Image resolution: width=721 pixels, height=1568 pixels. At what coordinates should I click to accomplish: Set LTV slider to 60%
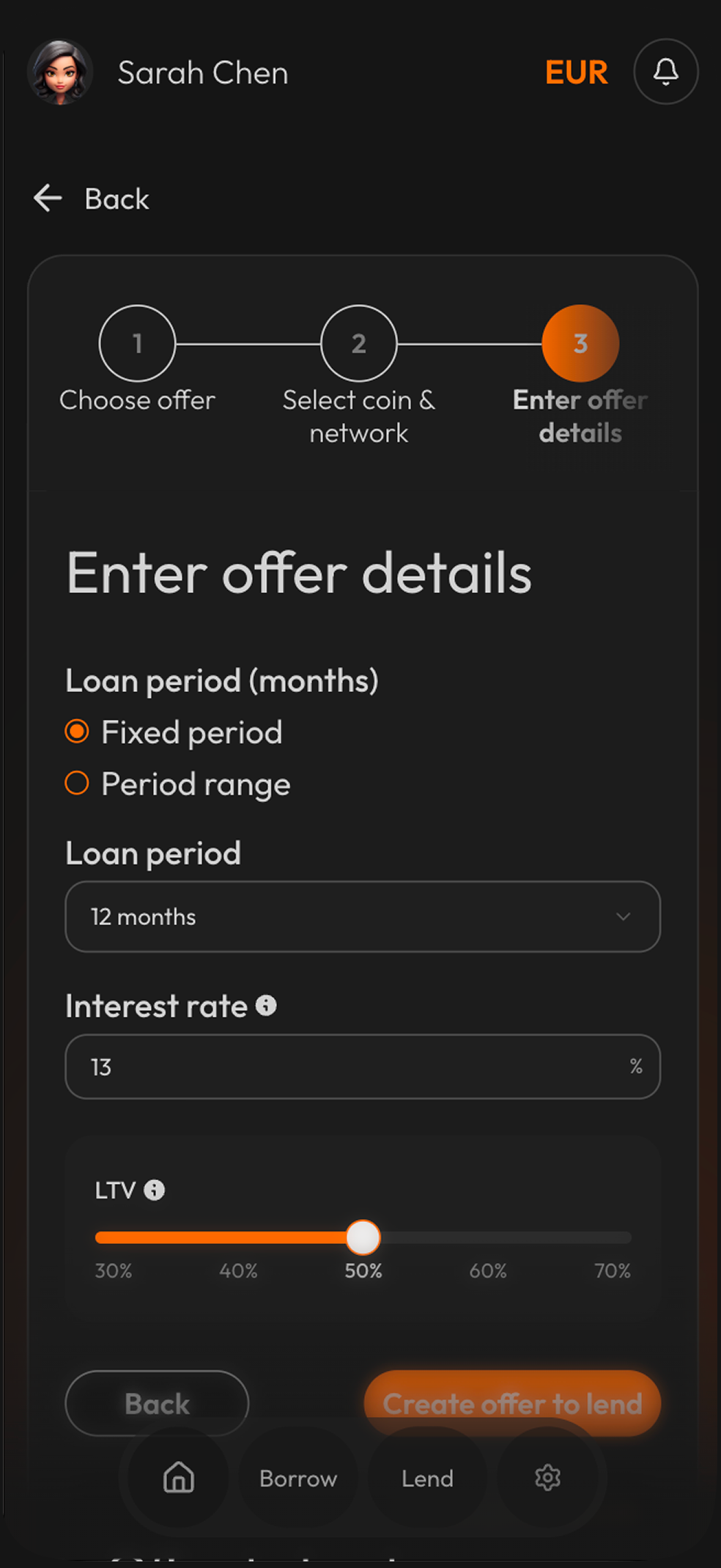488,1238
